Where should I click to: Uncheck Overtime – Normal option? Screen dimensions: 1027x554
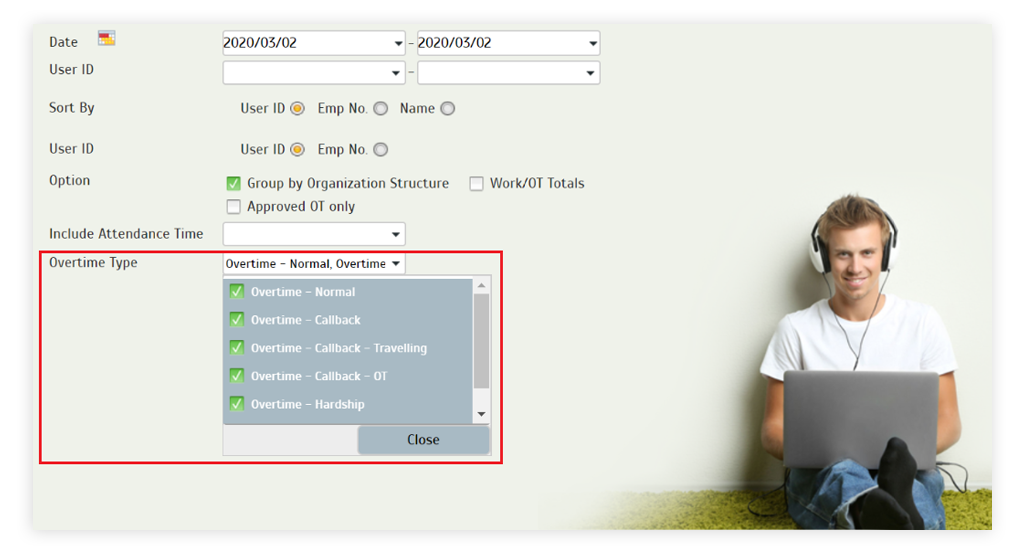pos(236,291)
